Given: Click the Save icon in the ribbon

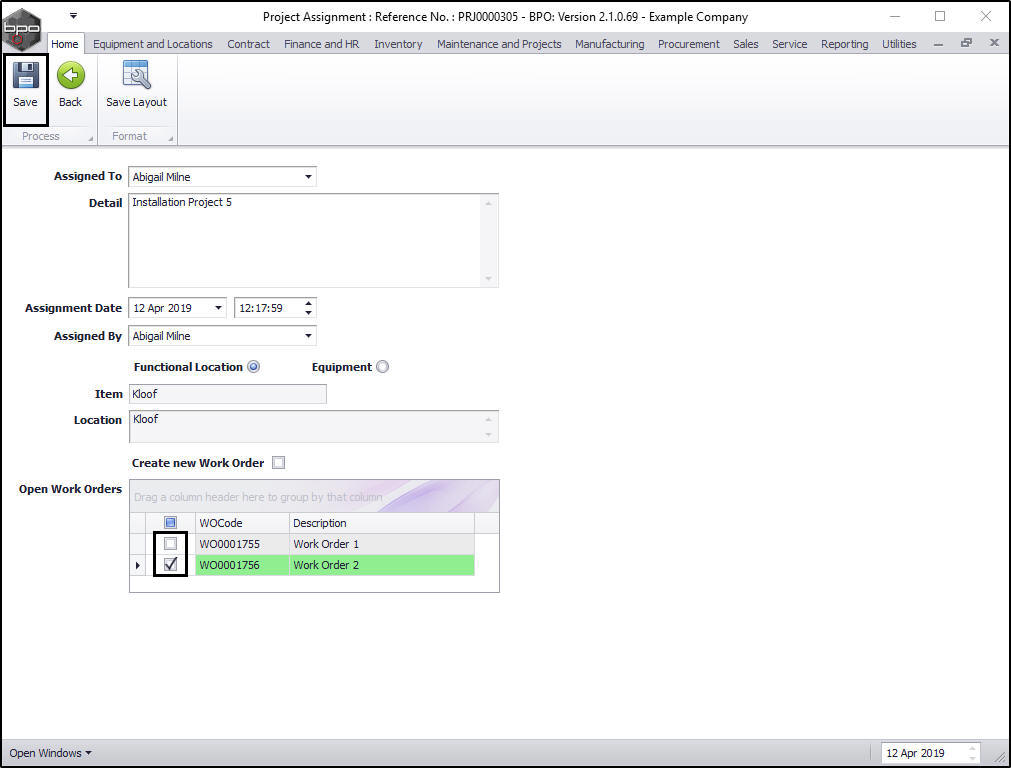Looking at the screenshot, I should coord(26,76).
